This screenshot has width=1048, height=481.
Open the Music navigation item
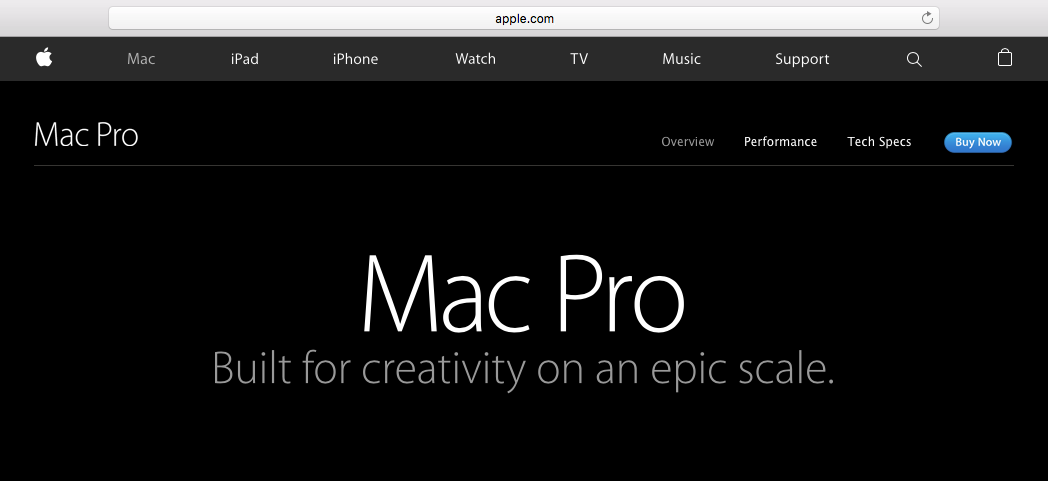tap(681, 59)
